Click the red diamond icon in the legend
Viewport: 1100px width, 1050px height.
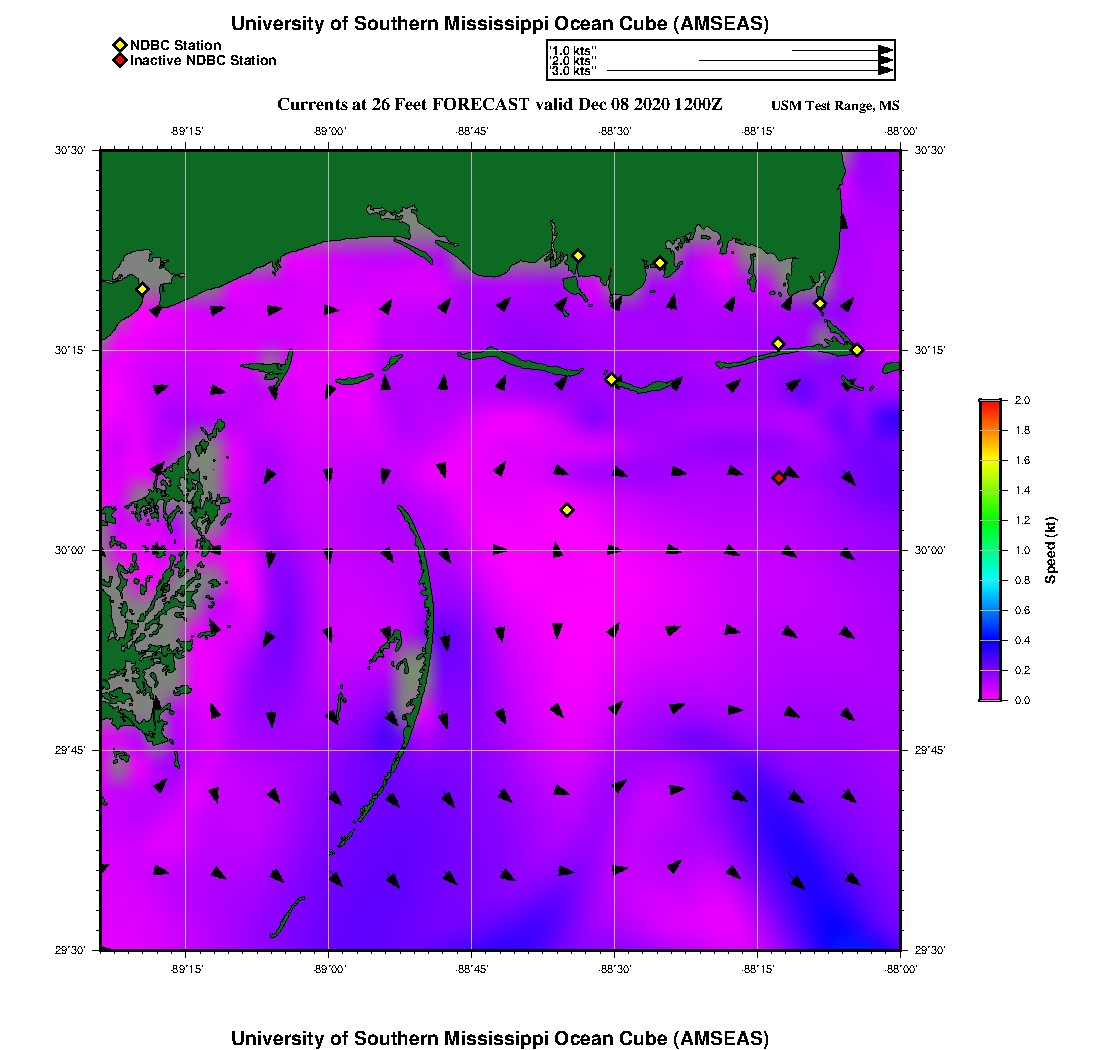[x=119, y=61]
